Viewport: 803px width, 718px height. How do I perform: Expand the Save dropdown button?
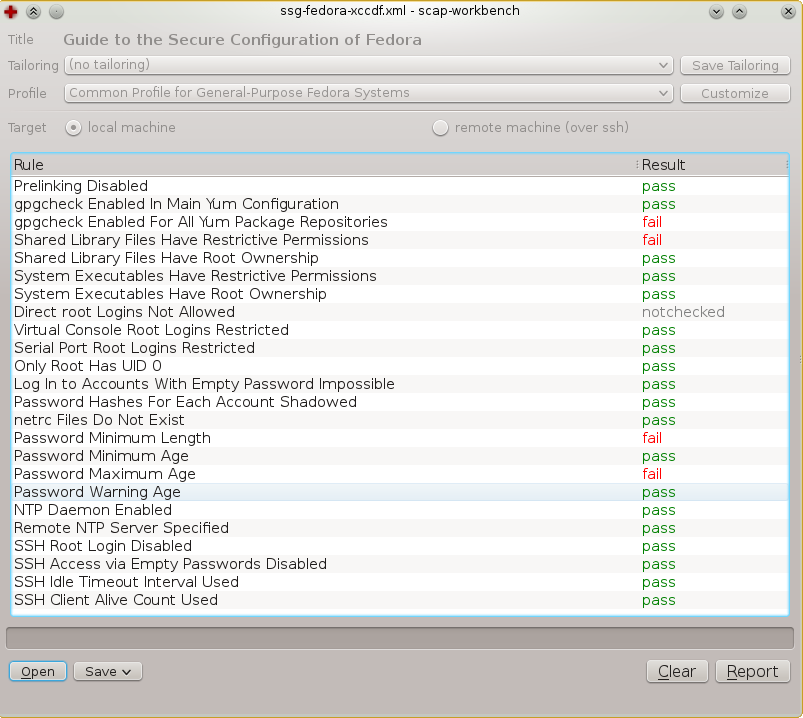click(x=108, y=672)
